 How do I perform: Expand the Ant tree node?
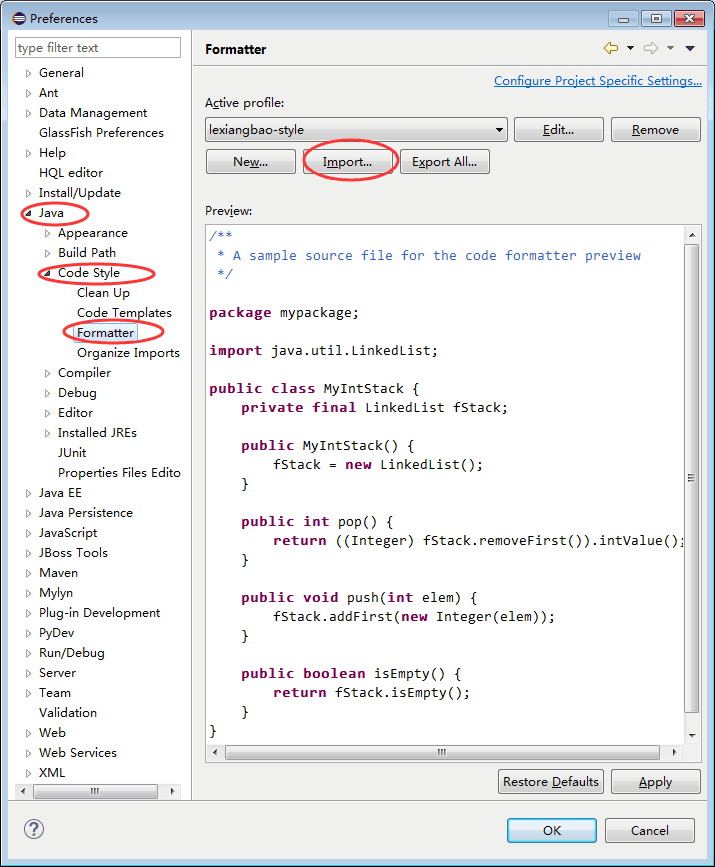pyautogui.click(x=28, y=93)
